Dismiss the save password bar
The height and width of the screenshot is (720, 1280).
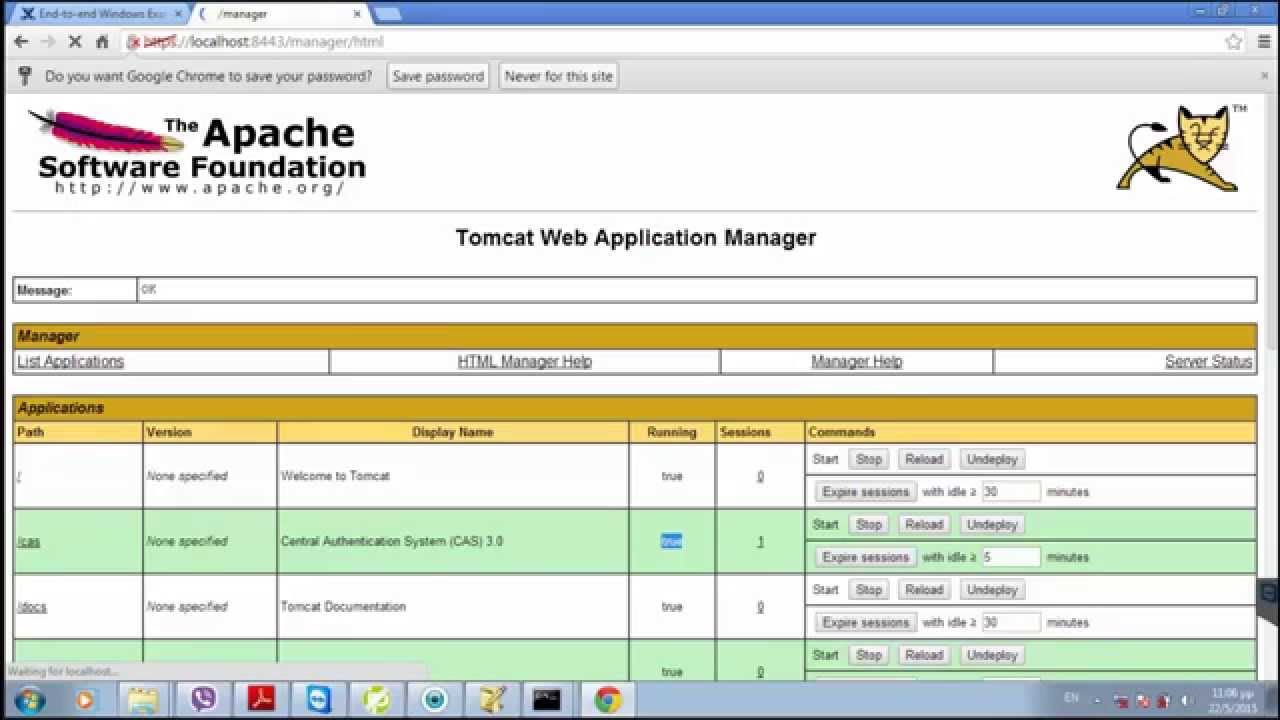point(1264,76)
